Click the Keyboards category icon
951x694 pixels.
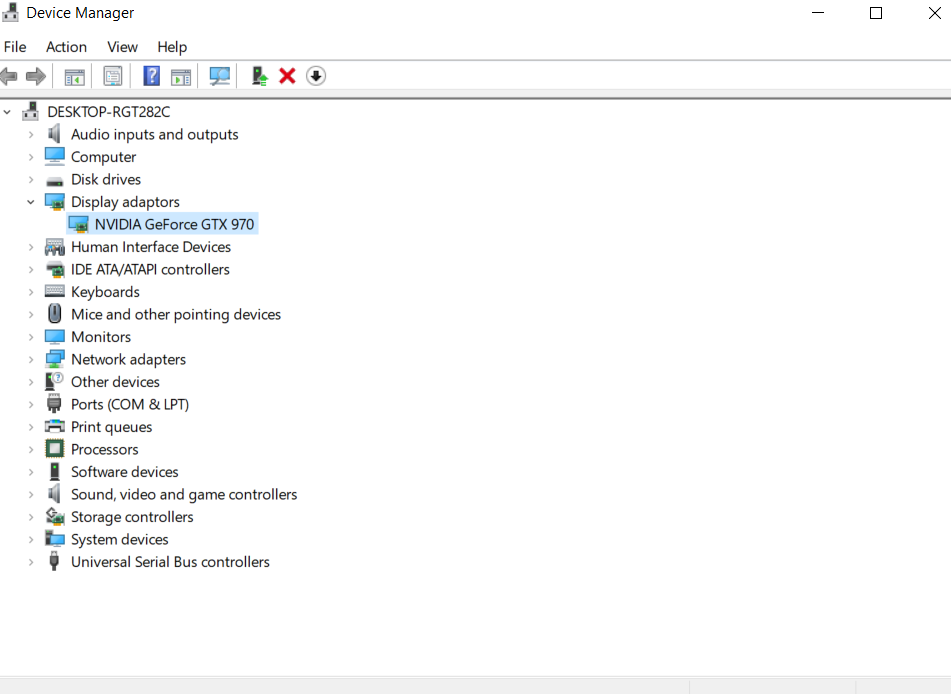pyautogui.click(x=55, y=291)
